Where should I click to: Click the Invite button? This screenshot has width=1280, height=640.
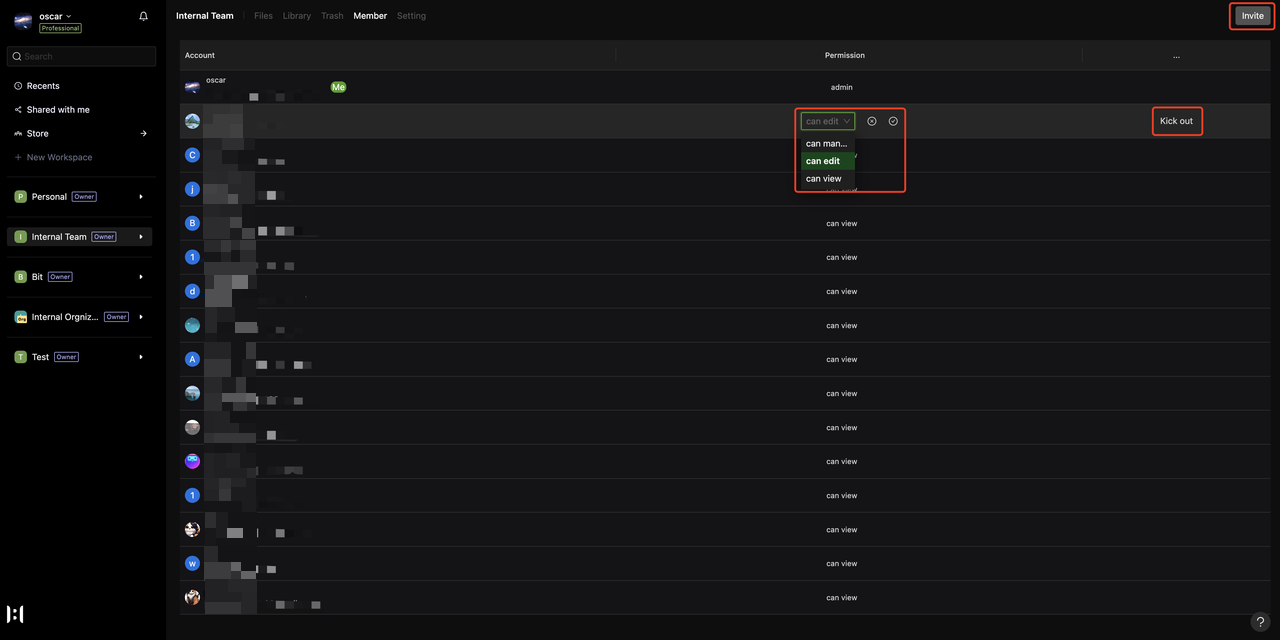(1252, 16)
